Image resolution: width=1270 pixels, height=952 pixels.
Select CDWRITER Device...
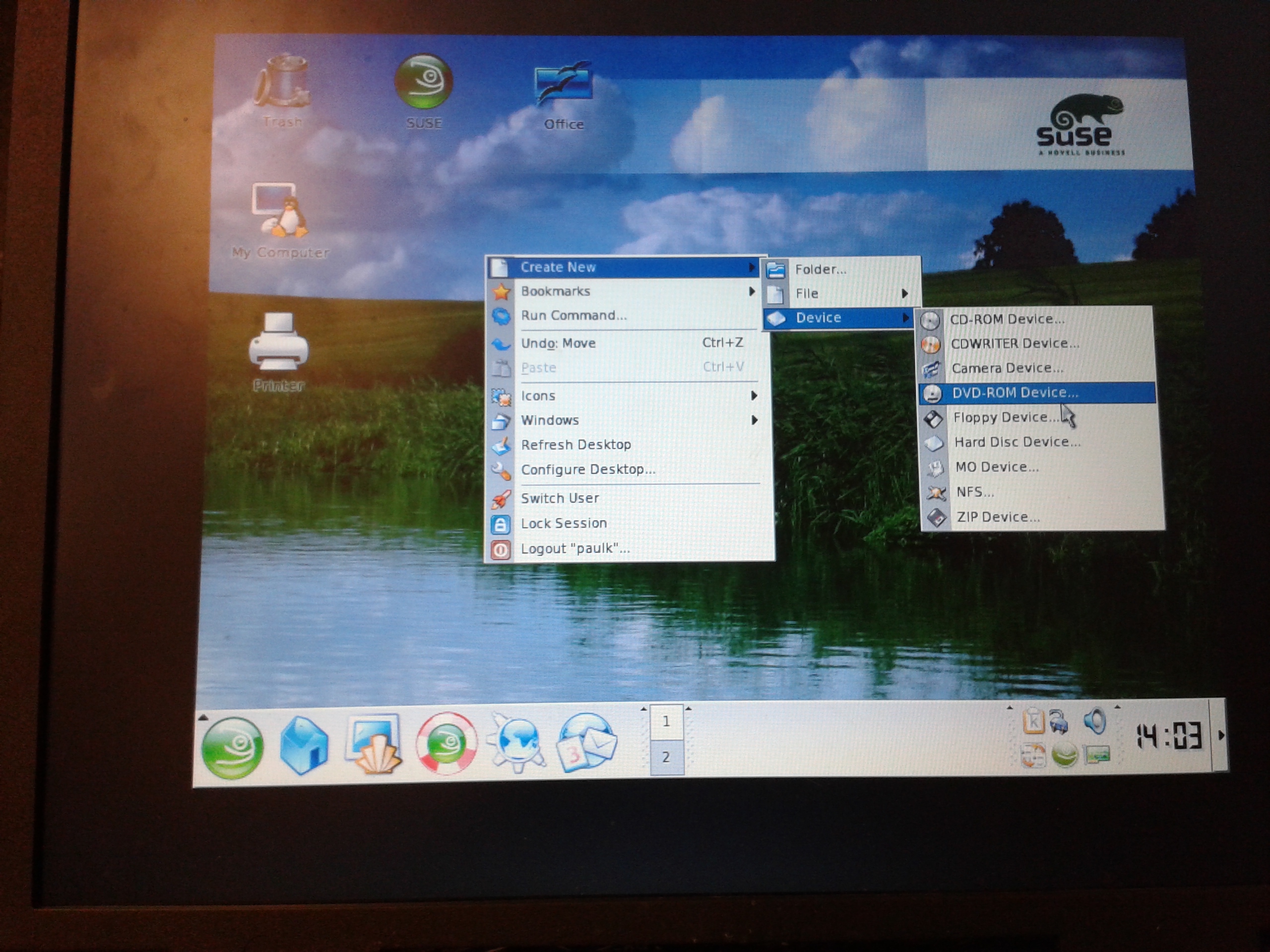tap(1036, 343)
